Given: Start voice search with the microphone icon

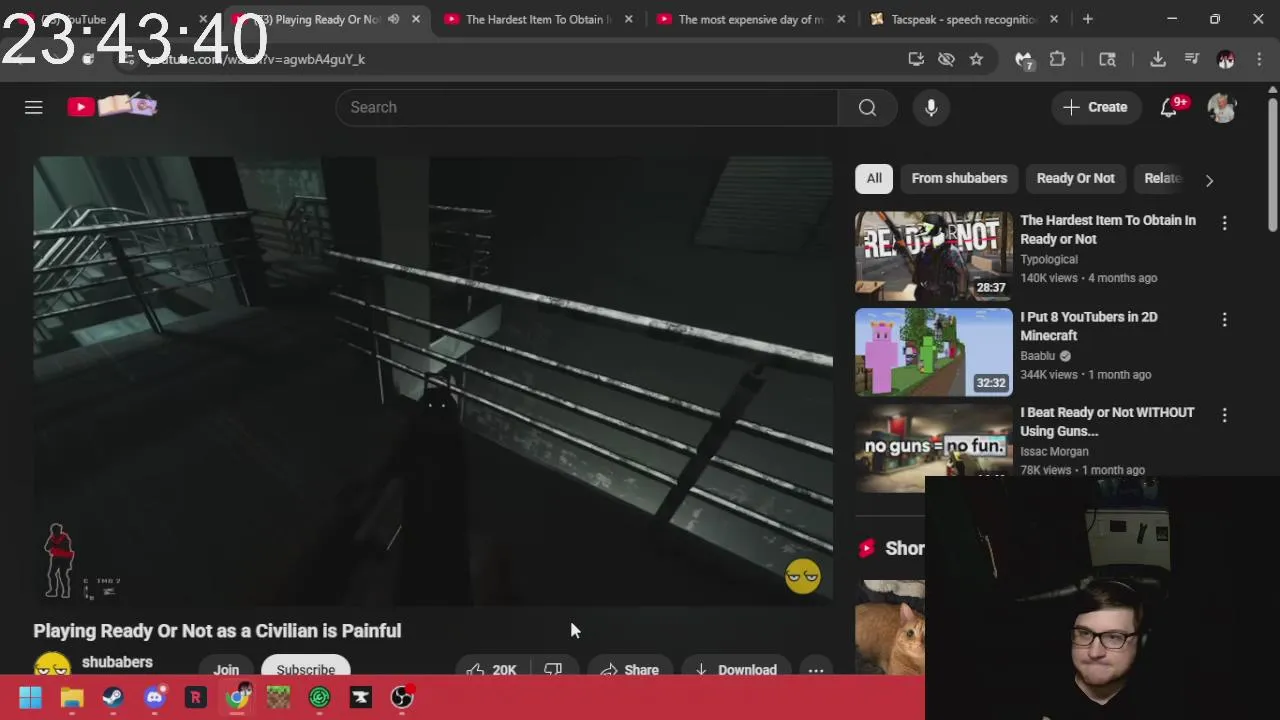Looking at the screenshot, I should pyautogui.click(x=931, y=107).
